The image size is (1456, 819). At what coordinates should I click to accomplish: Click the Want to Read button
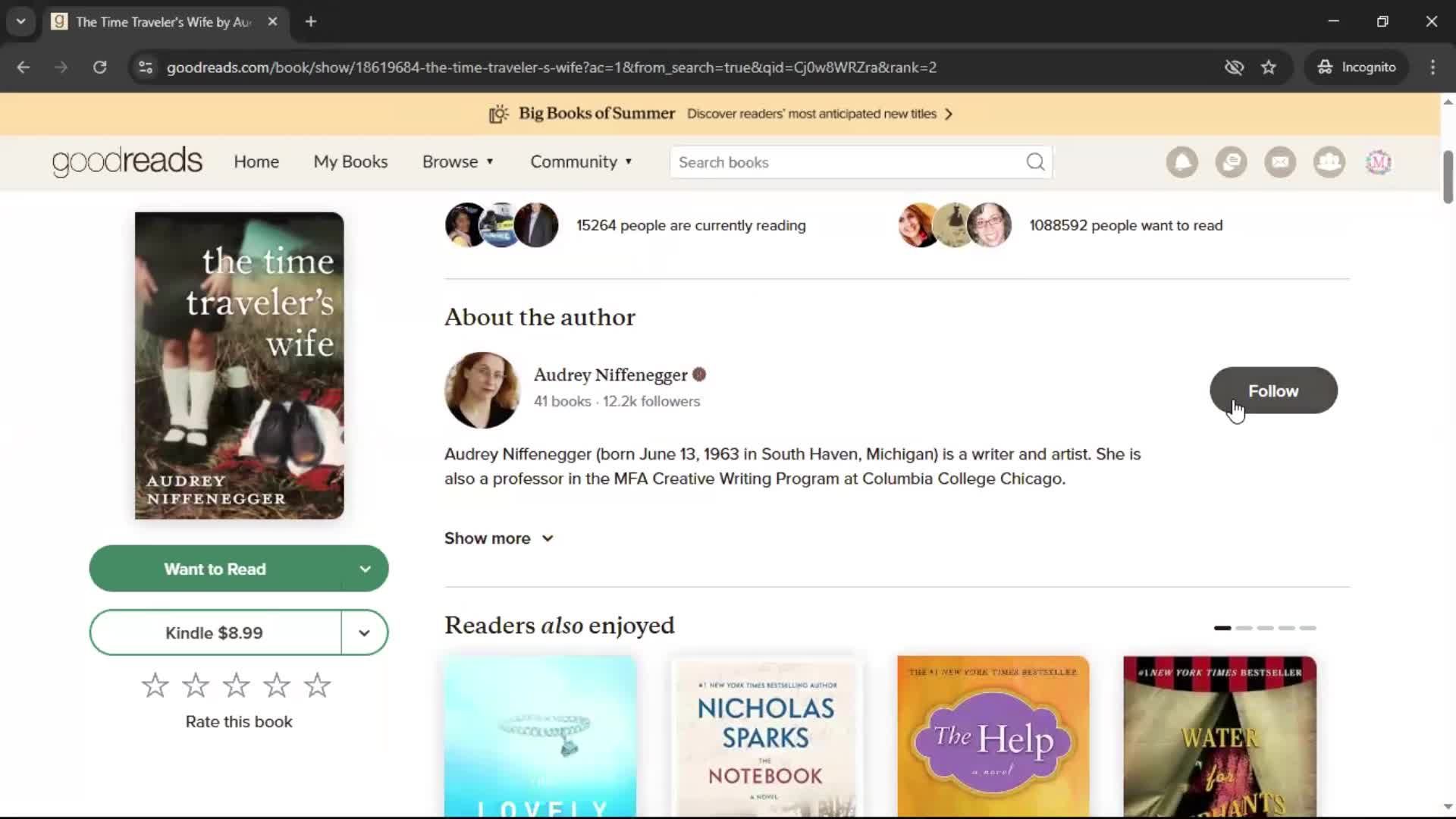pyautogui.click(x=215, y=569)
